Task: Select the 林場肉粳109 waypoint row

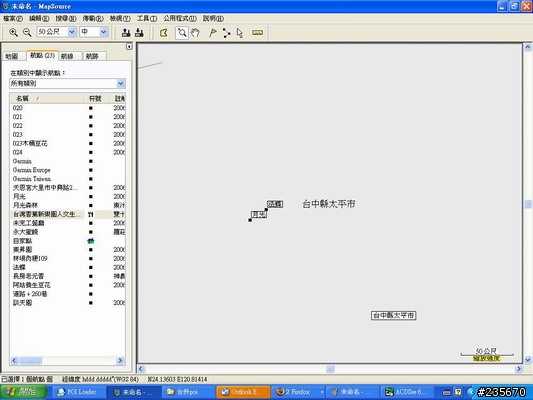Action: coord(68,259)
